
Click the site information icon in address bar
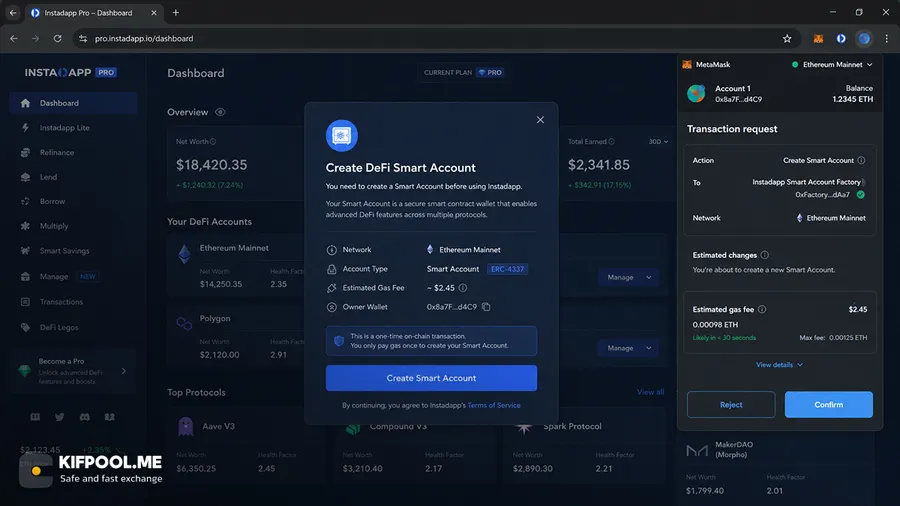(x=83, y=39)
